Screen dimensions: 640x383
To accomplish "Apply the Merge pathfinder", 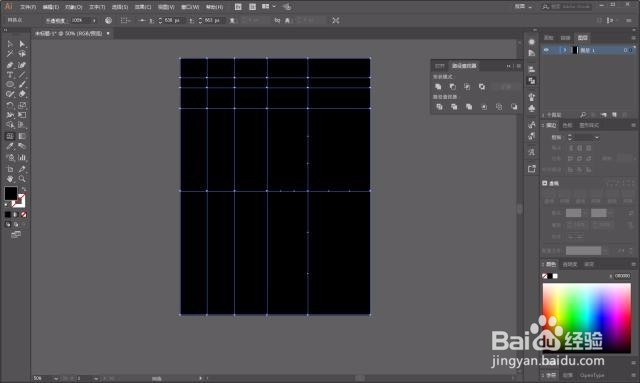I will pos(469,107).
